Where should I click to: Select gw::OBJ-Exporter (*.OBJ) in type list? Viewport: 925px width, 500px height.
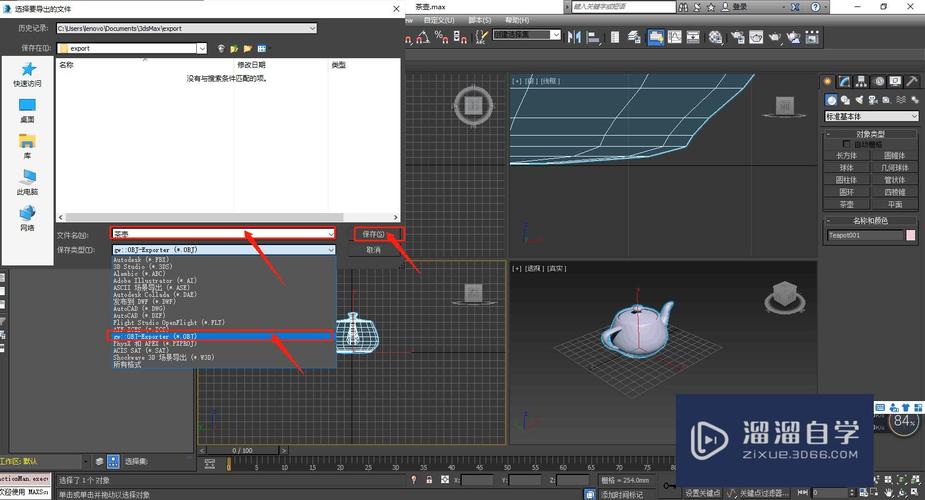(224, 336)
